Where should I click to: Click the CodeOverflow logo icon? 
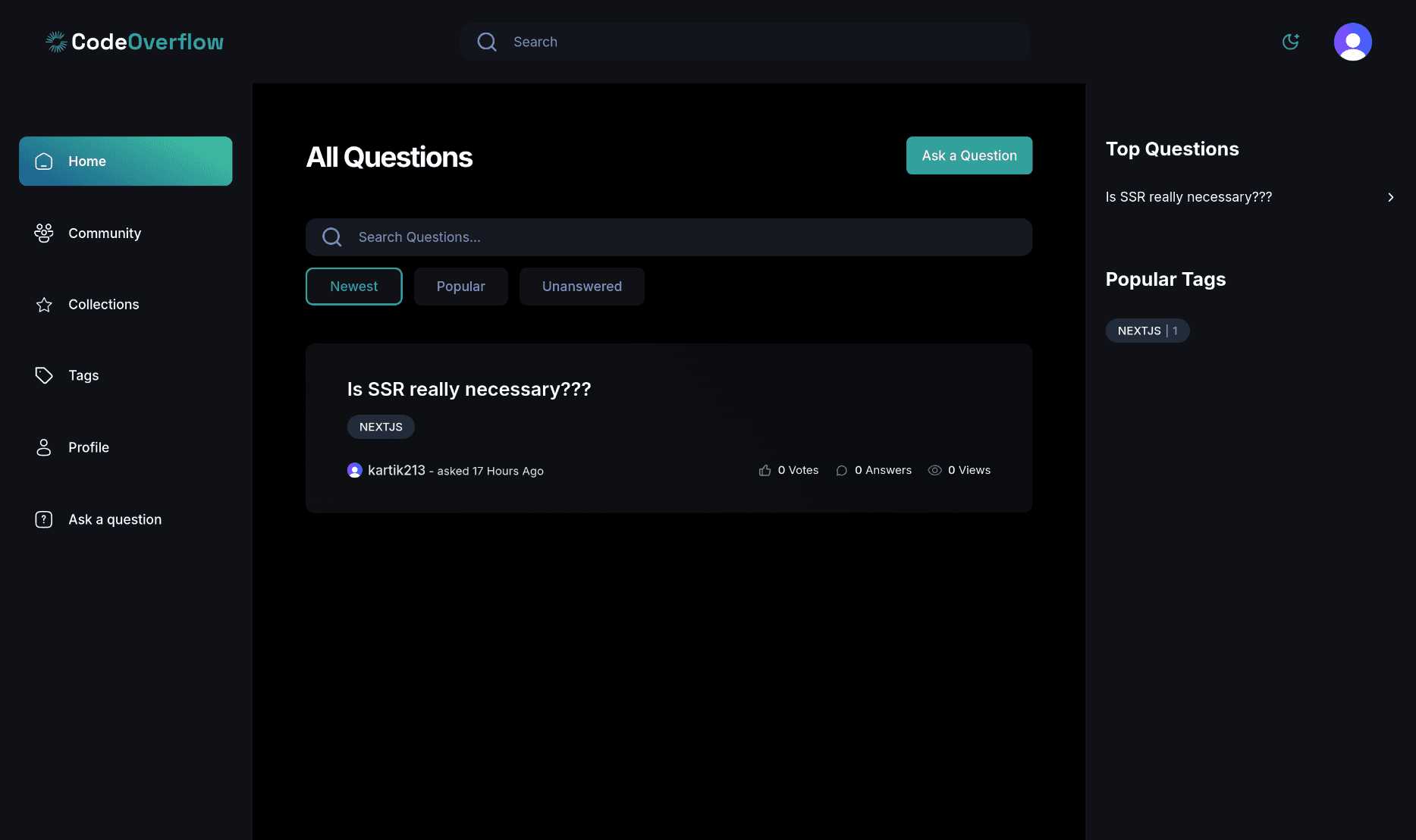56,42
